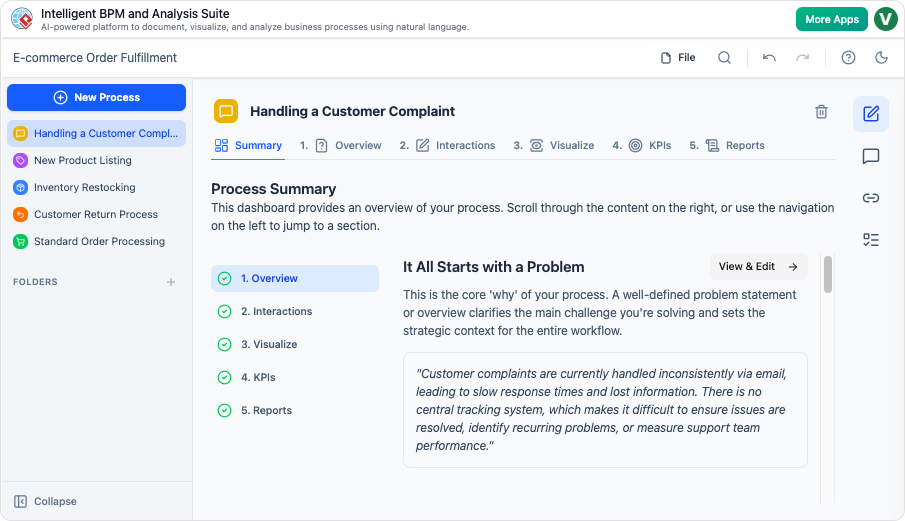Jump to 3. Visualize section in navigation
The width and height of the screenshot is (905, 521).
pyautogui.click(x=269, y=344)
